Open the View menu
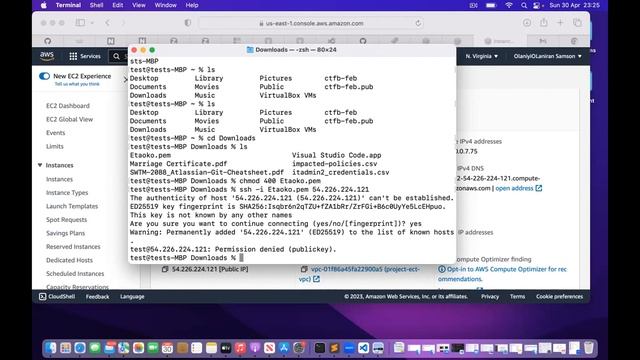 [139, 5]
